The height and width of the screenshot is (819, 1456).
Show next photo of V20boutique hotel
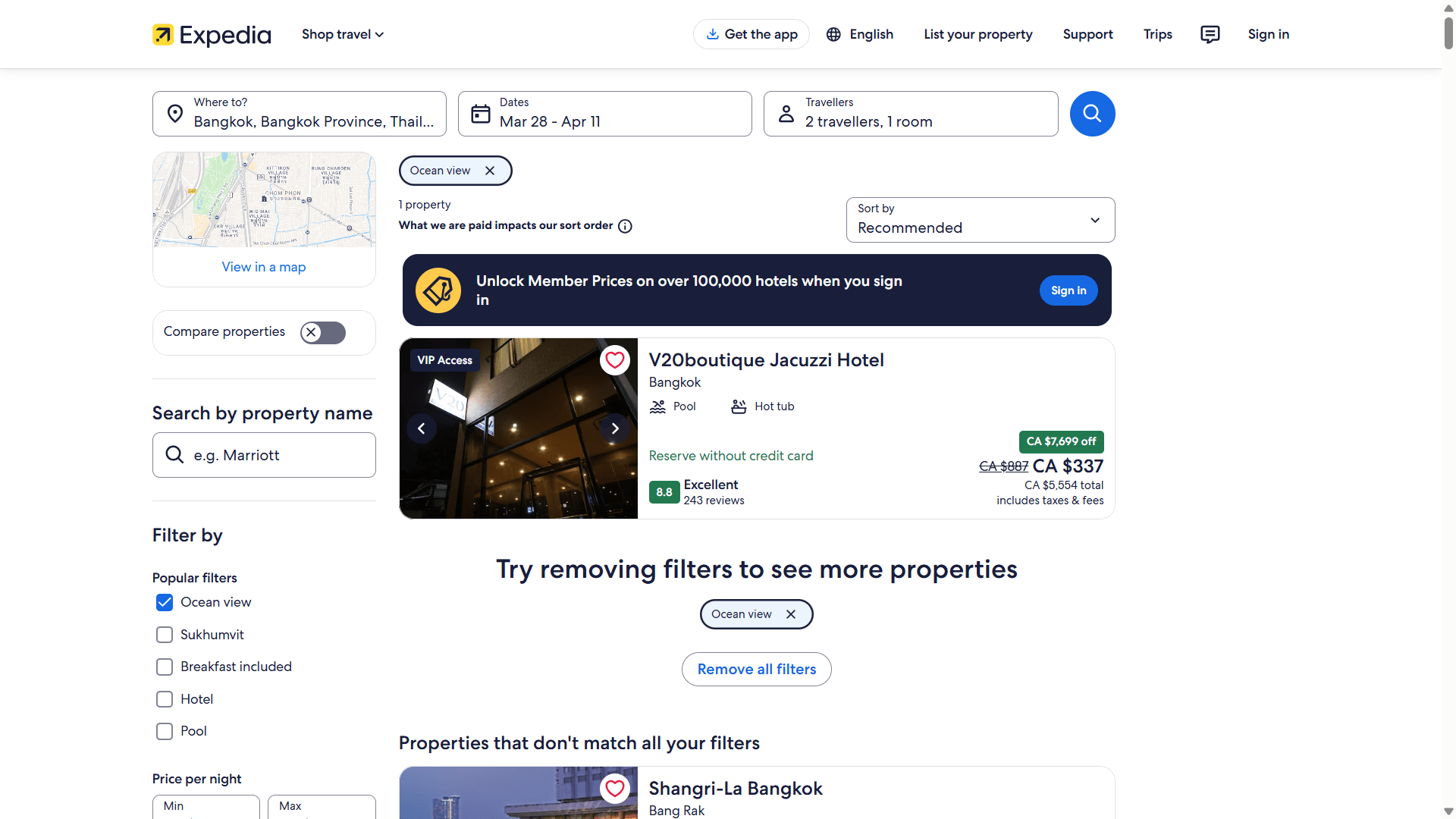615,428
